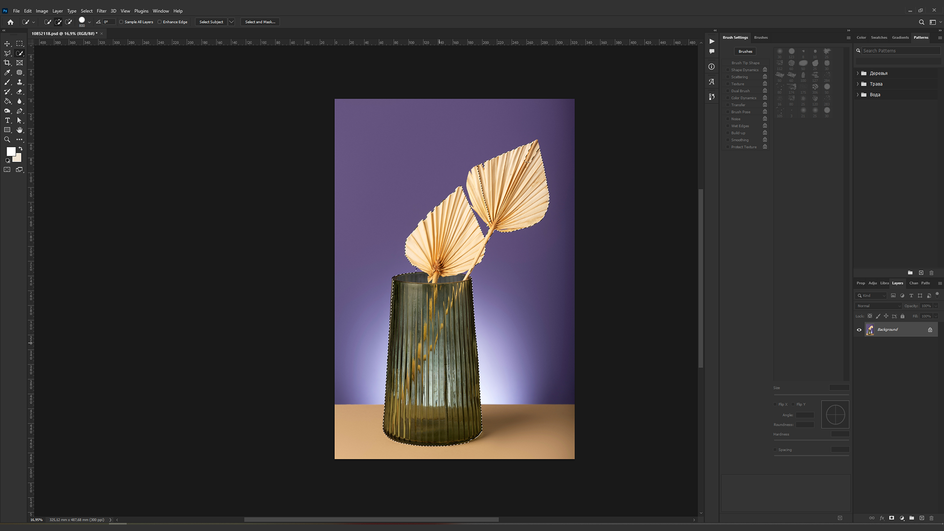Click the Layers panel trash icon
The image size is (944, 531).
point(931,518)
